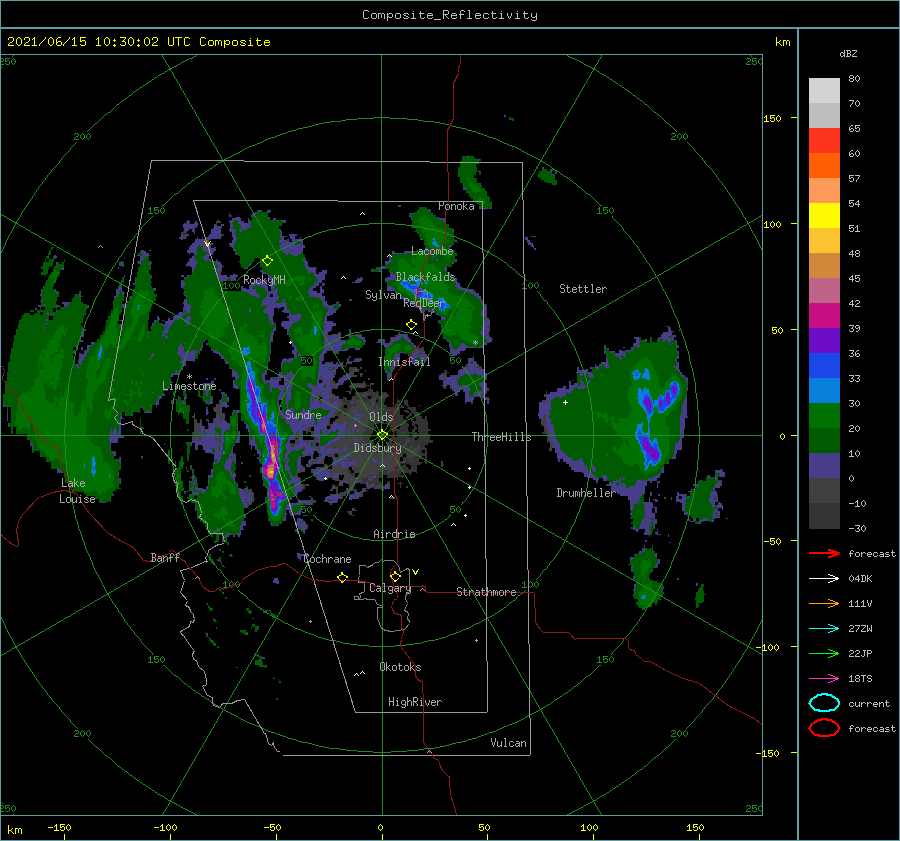Image resolution: width=900 pixels, height=841 pixels.
Task: Click the RockyMH label
Action: pos(264,280)
